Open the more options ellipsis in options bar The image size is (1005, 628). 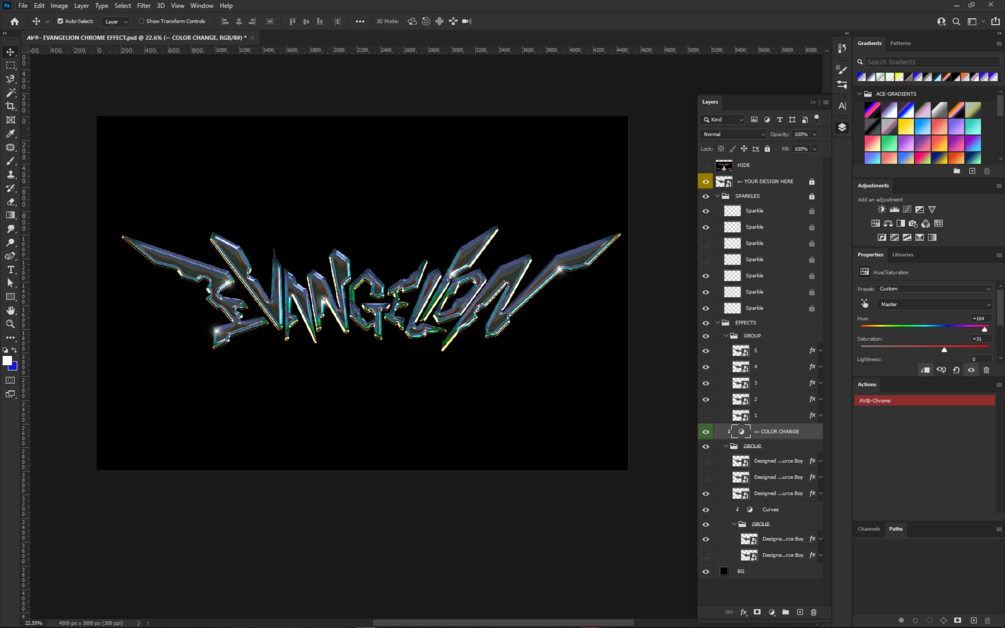pos(360,21)
